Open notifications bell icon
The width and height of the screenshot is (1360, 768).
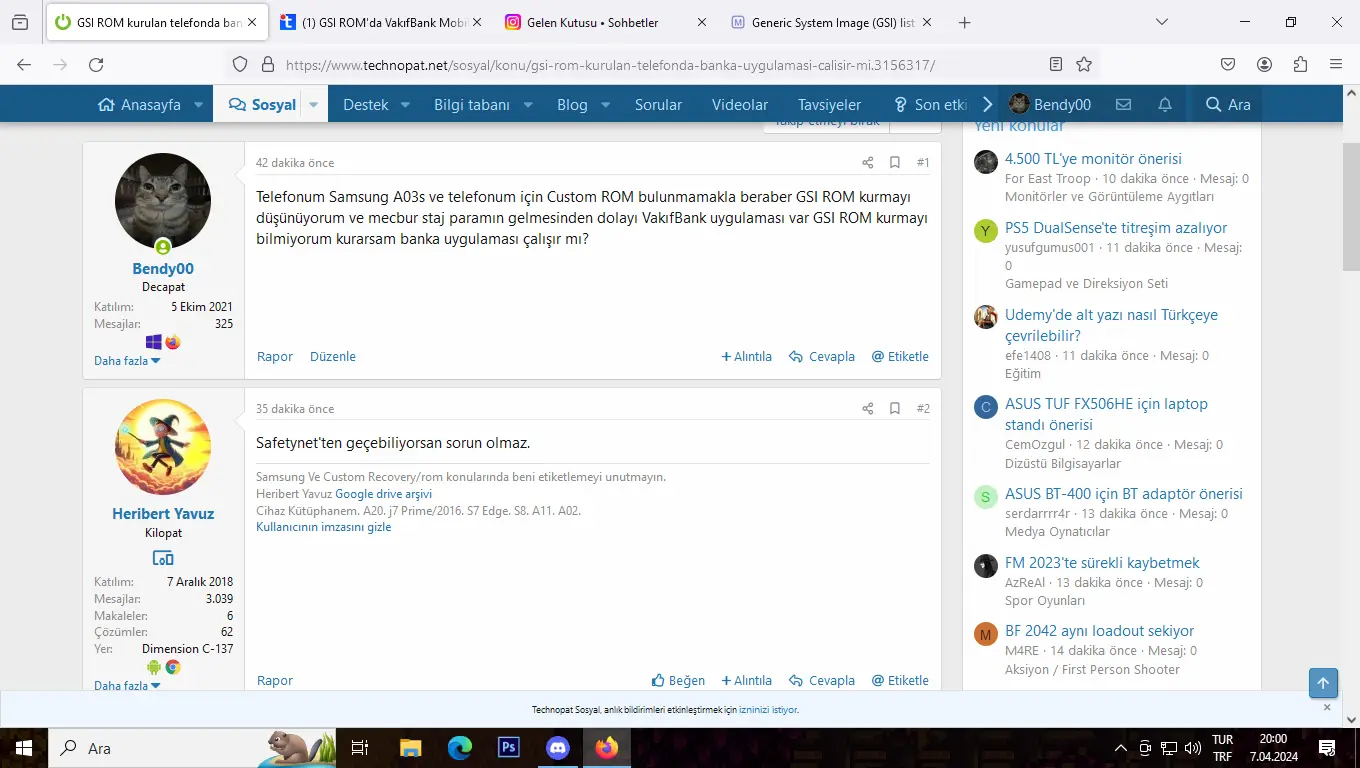pos(1165,104)
